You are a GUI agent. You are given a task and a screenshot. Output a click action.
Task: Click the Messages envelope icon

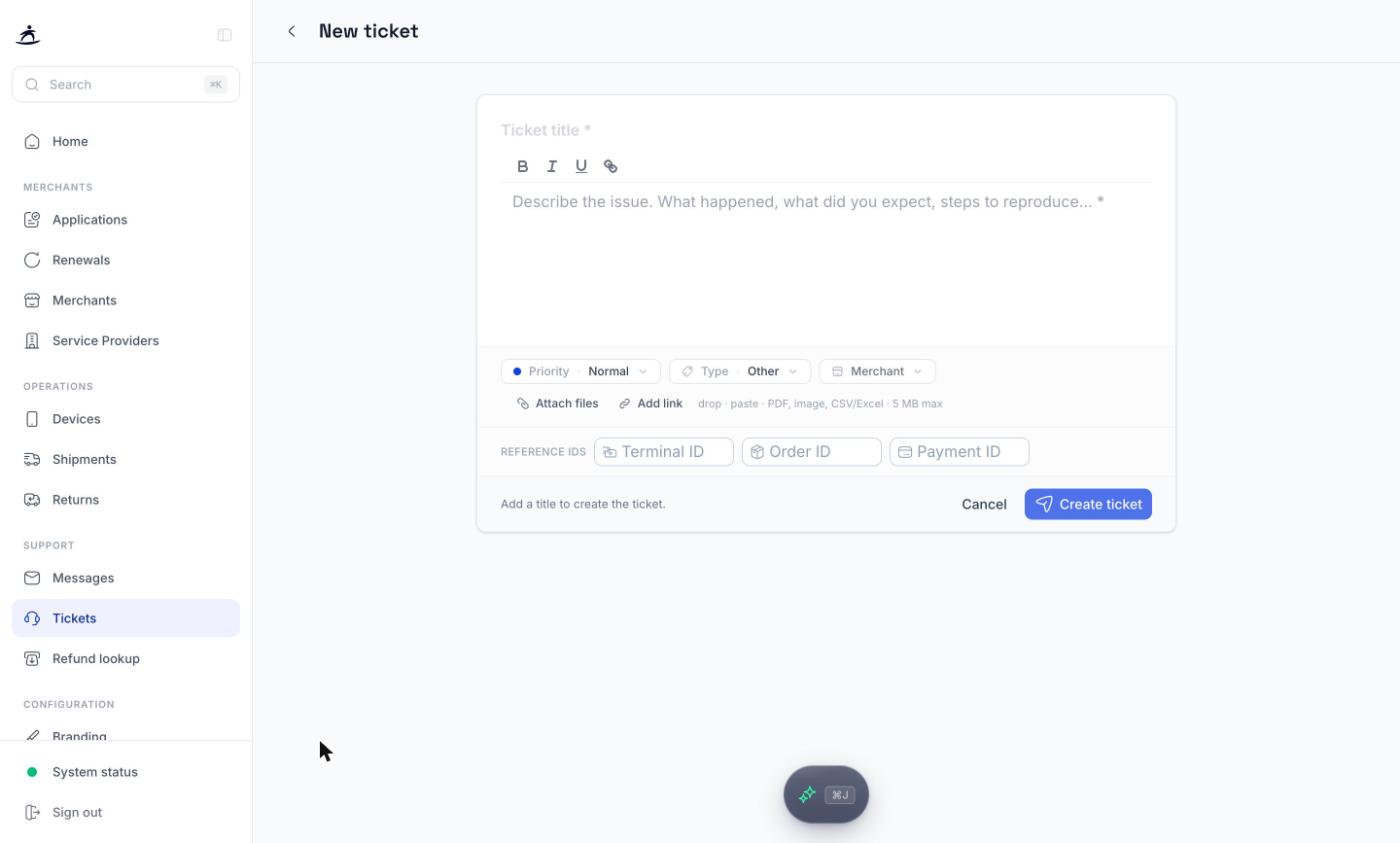(x=32, y=578)
